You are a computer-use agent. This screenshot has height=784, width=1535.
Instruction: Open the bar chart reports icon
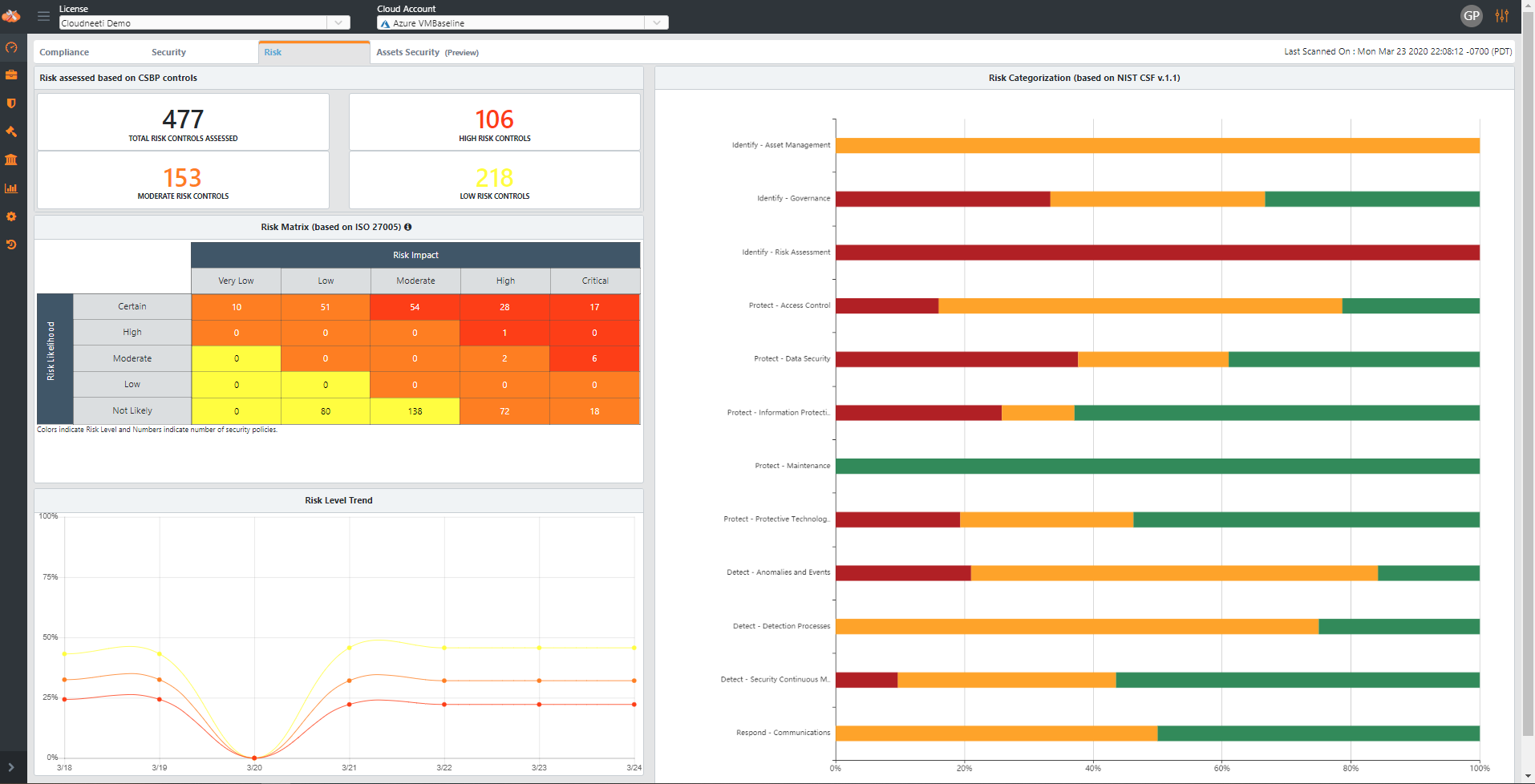[11, 188]
